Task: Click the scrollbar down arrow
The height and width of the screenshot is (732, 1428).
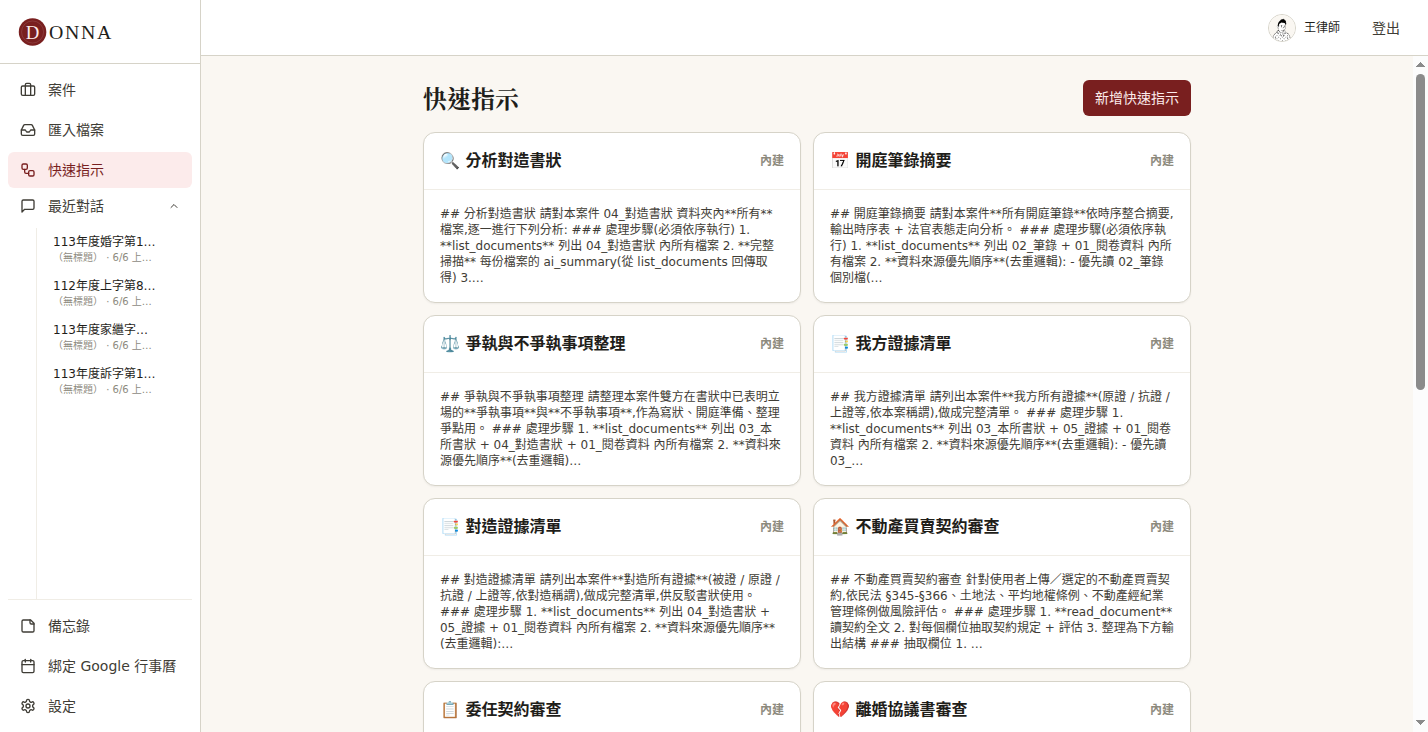Action: [x=1420, y=721]
